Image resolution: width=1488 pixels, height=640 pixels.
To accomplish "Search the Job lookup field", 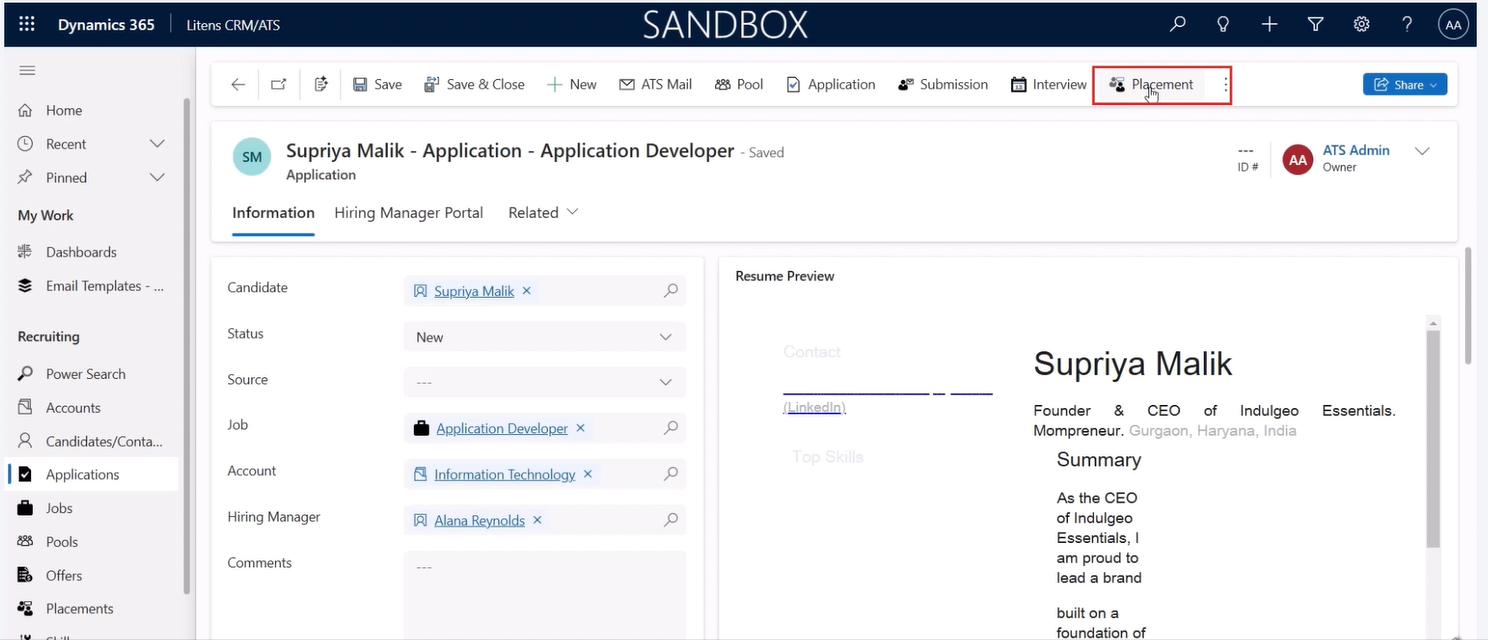I will pos(671,428).
